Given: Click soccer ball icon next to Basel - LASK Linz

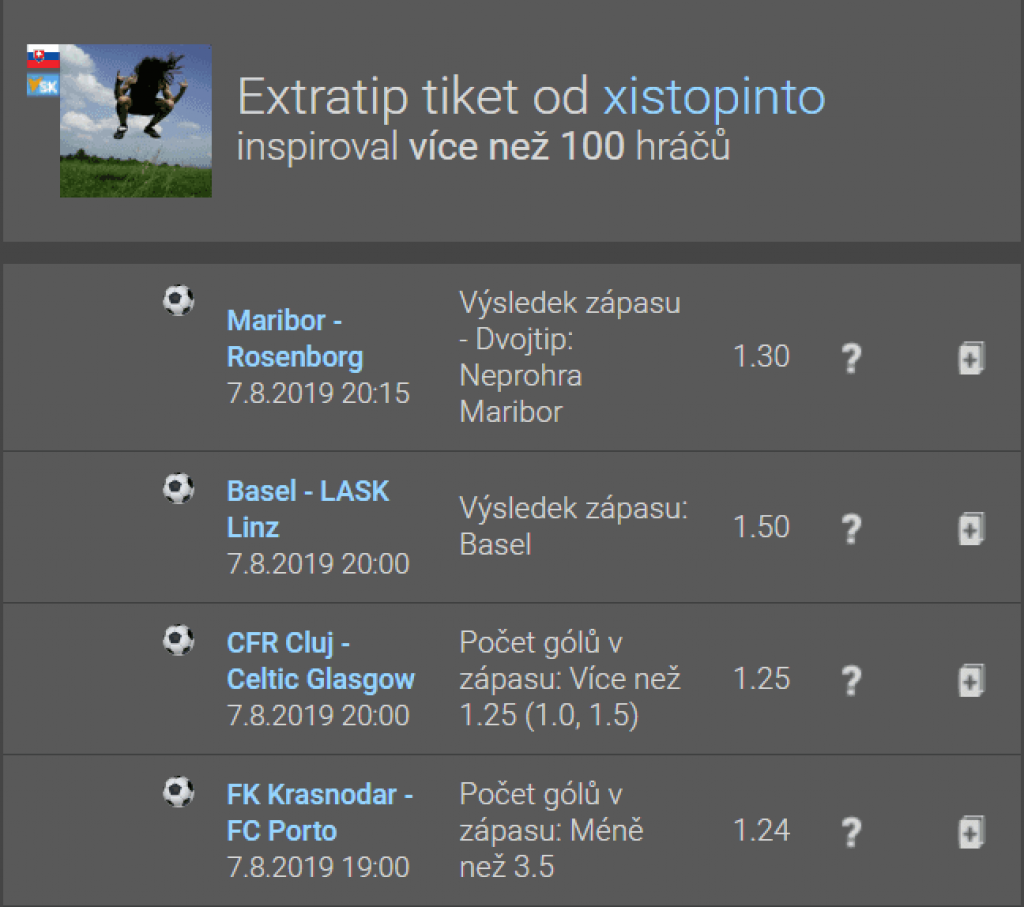Looking at the screenshot, I should (178, 488).
